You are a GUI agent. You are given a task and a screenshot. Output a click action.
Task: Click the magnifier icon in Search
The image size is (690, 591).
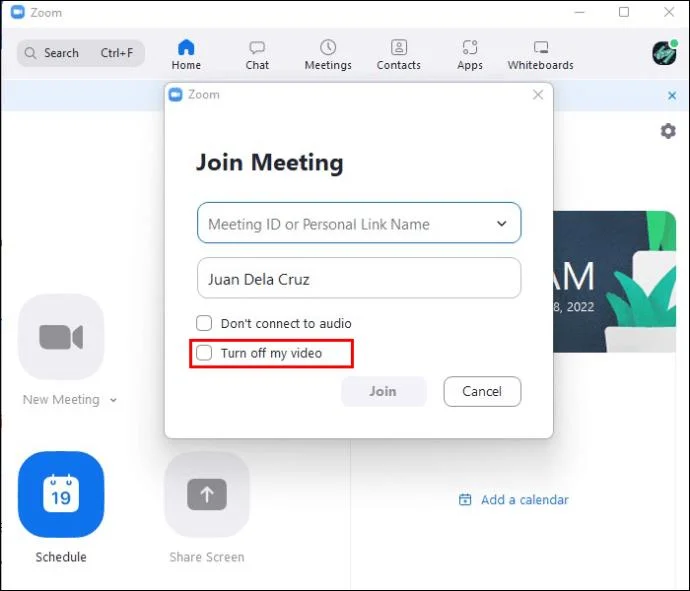pos(30,53)
